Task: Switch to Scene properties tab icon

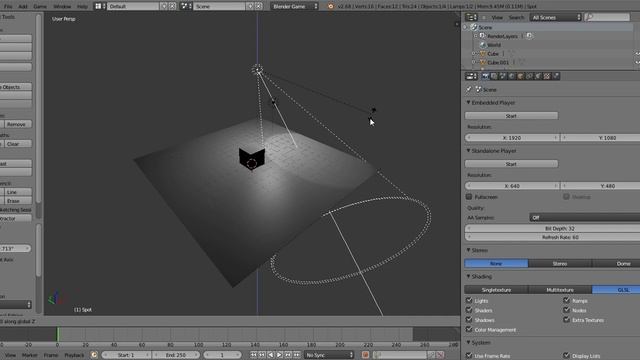Action: [503, 76]
